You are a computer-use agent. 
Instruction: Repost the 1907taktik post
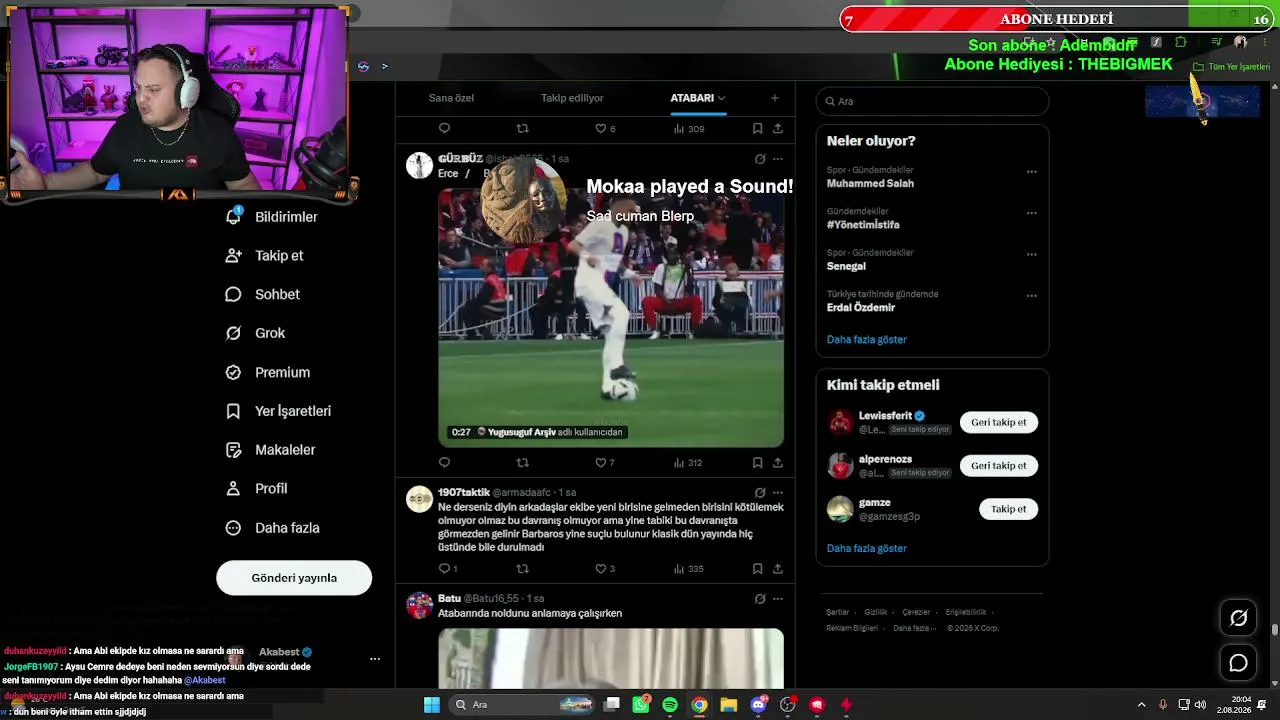tap(522, 568)
